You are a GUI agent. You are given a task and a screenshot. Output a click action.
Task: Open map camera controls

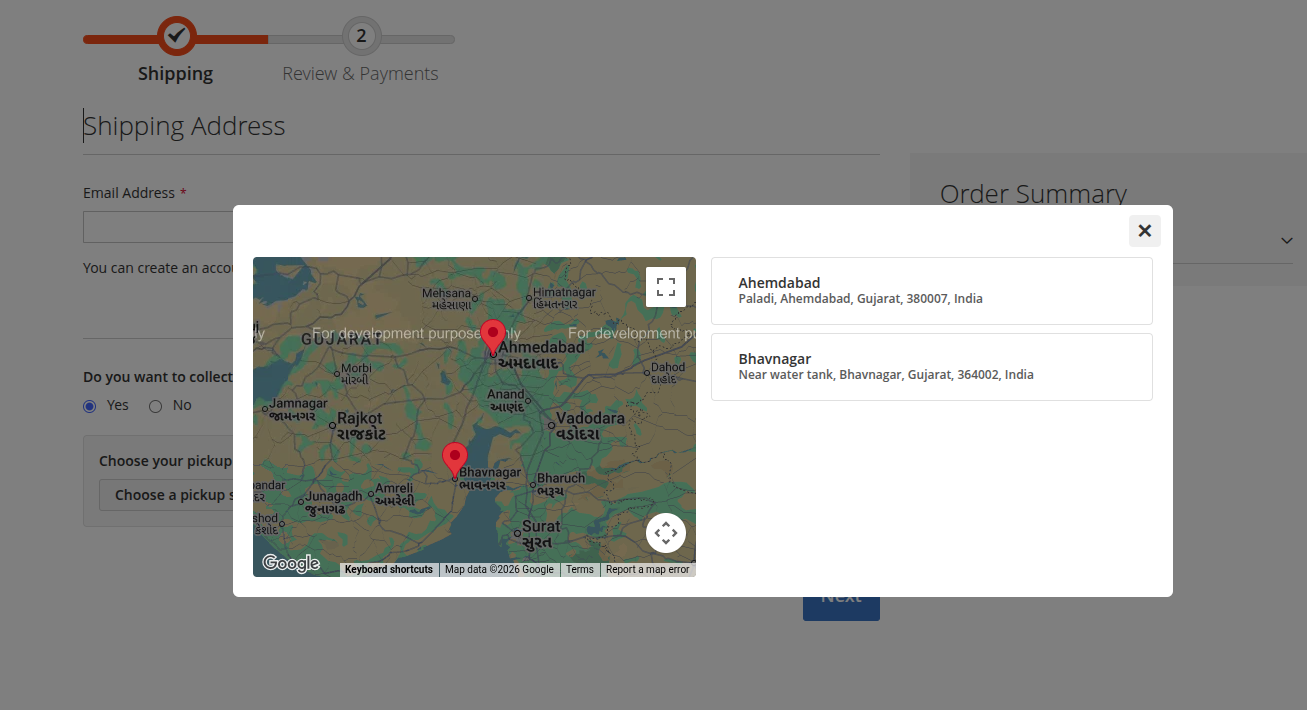coord(666,533)
